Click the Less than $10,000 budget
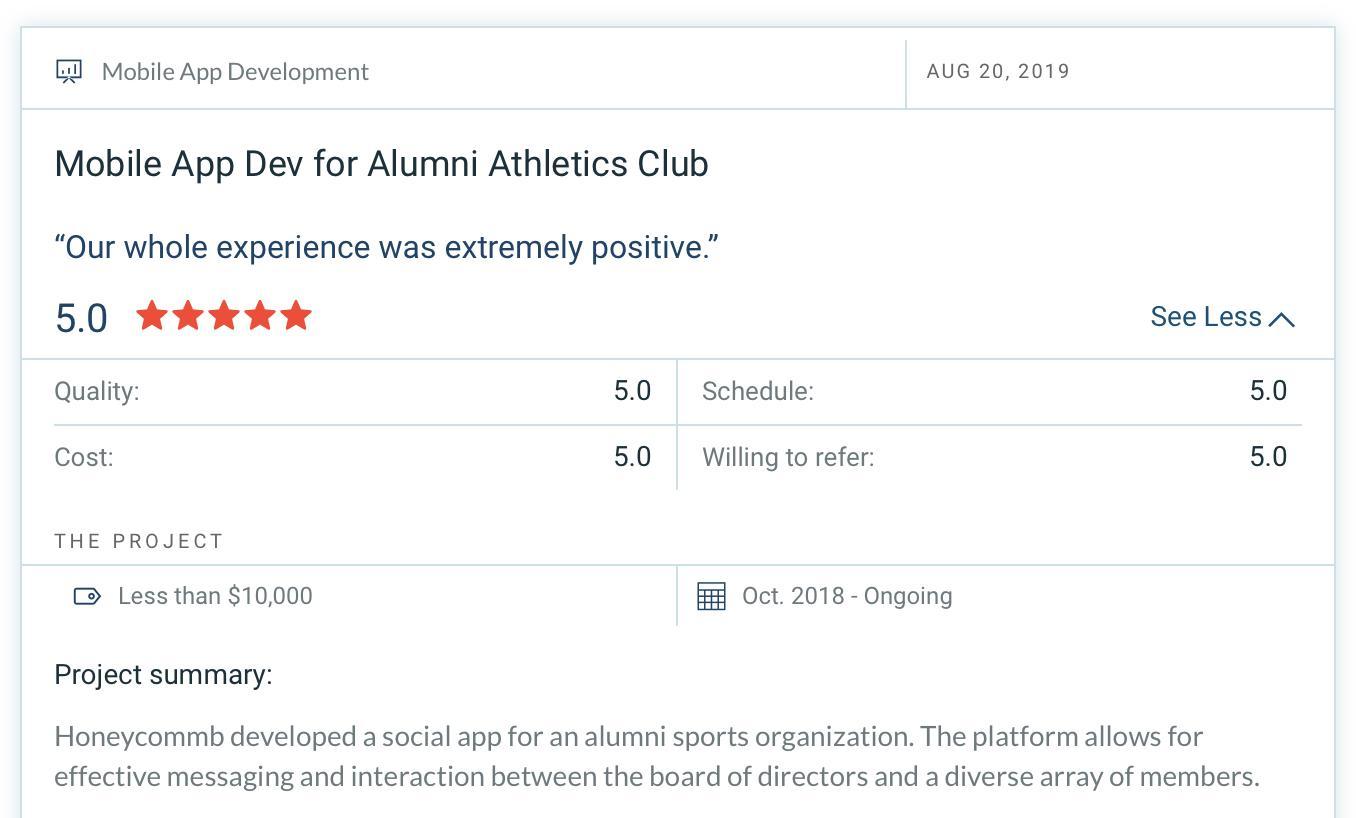 [x=215, y=596]
